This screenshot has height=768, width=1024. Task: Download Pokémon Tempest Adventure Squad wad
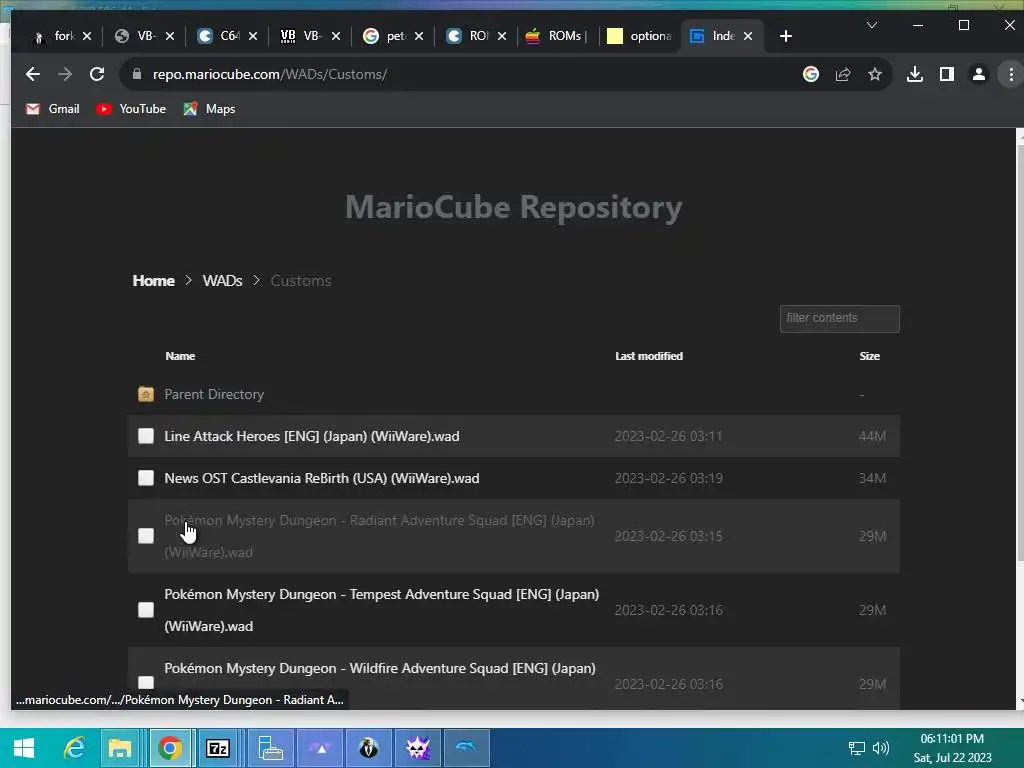(x=381, y=610)
